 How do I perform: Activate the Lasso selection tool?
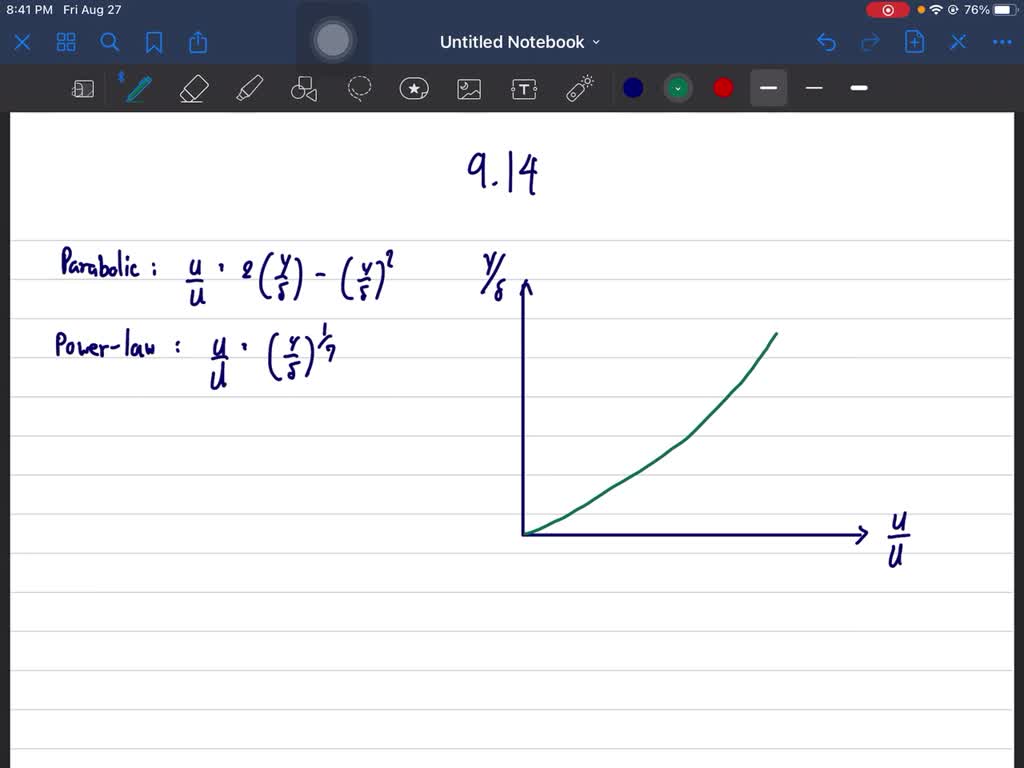pos(358,88)
